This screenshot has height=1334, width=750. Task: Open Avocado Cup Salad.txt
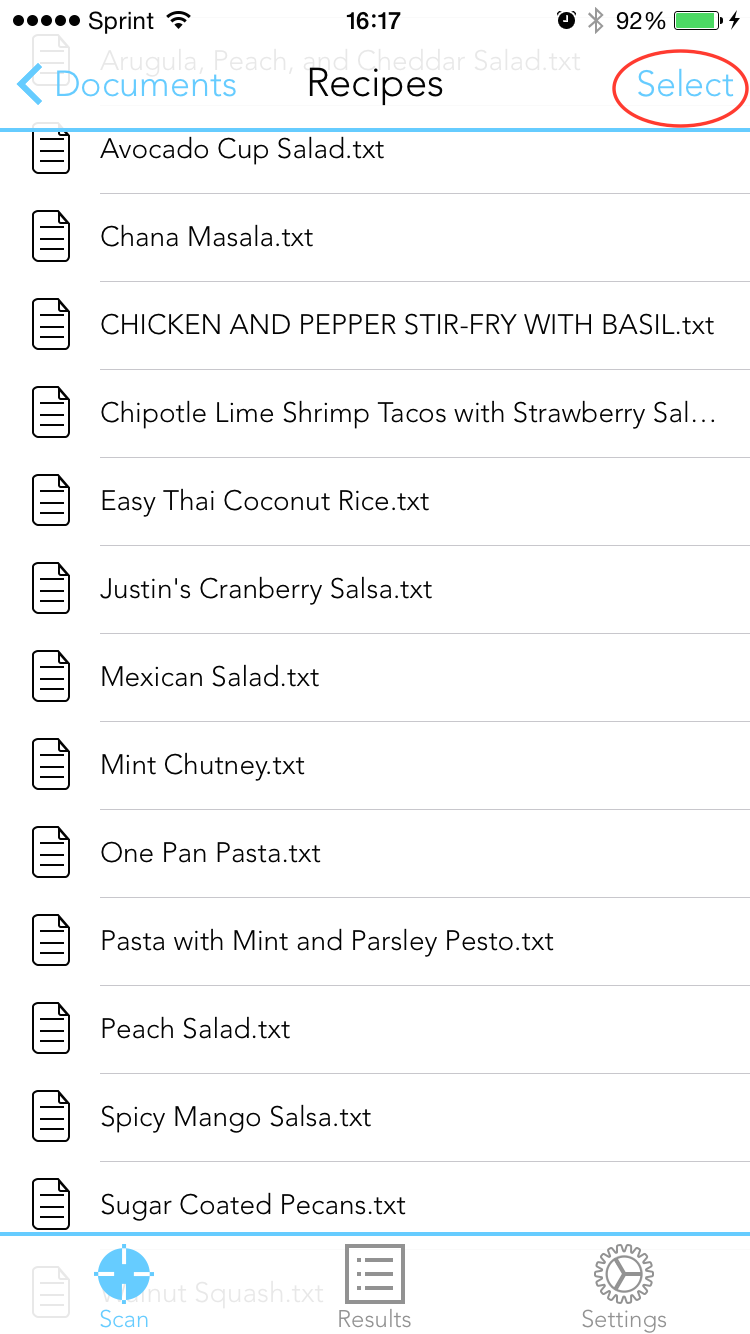[375, 150]
